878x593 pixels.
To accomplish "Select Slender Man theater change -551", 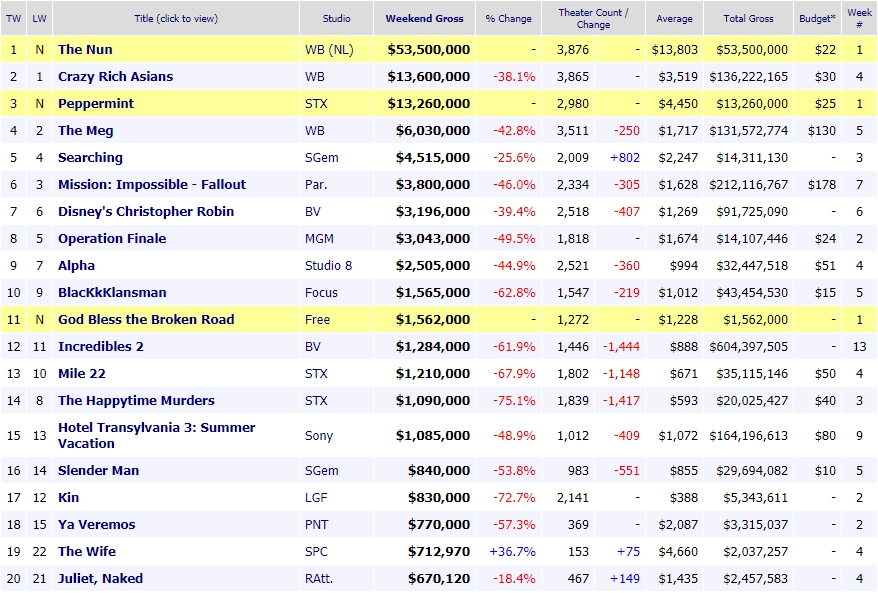I will coord(627,470).
